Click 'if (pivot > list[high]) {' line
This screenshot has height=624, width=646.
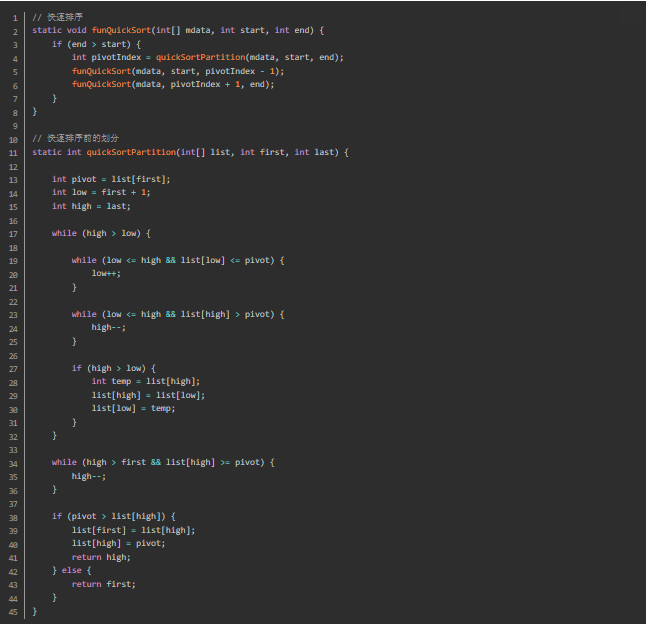(x=114, y=516)
